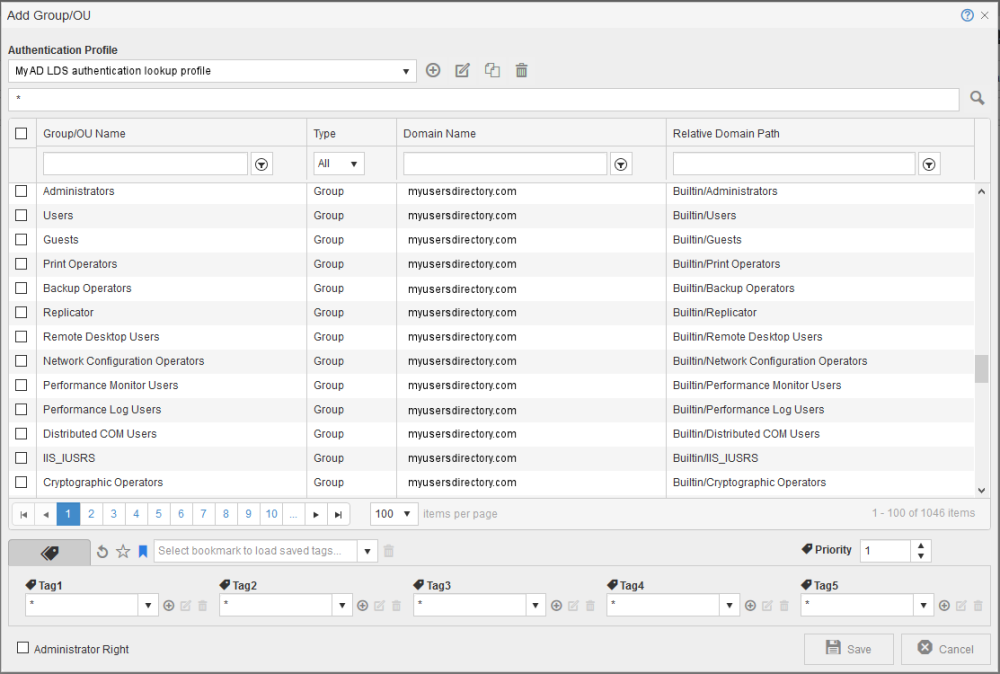Delete the Tag3 value
Viewport: 1000px width, 674px height.
pyautogui.click(x=591, y=606)
